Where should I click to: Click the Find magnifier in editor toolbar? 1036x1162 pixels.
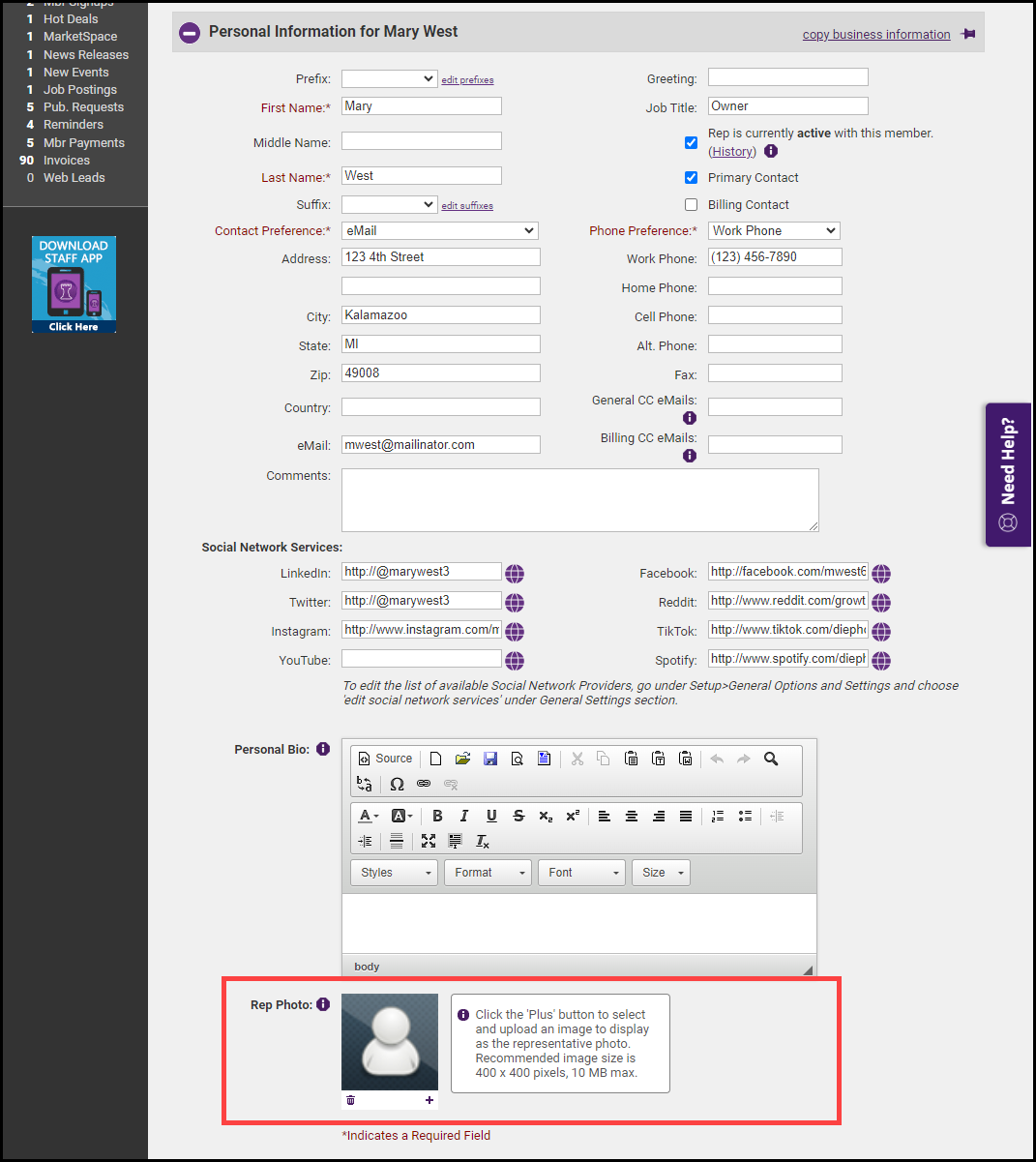pyautogui.click(x=771, y=759)
